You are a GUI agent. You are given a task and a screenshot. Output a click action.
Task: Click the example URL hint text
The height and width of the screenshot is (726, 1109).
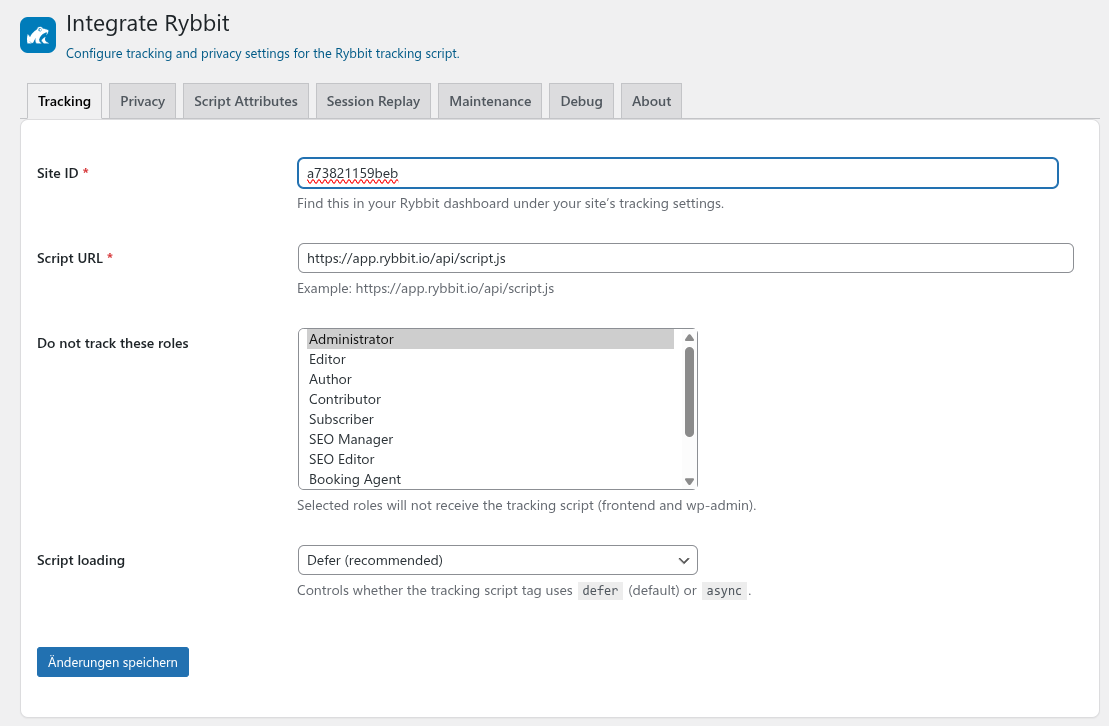(425, 289)
